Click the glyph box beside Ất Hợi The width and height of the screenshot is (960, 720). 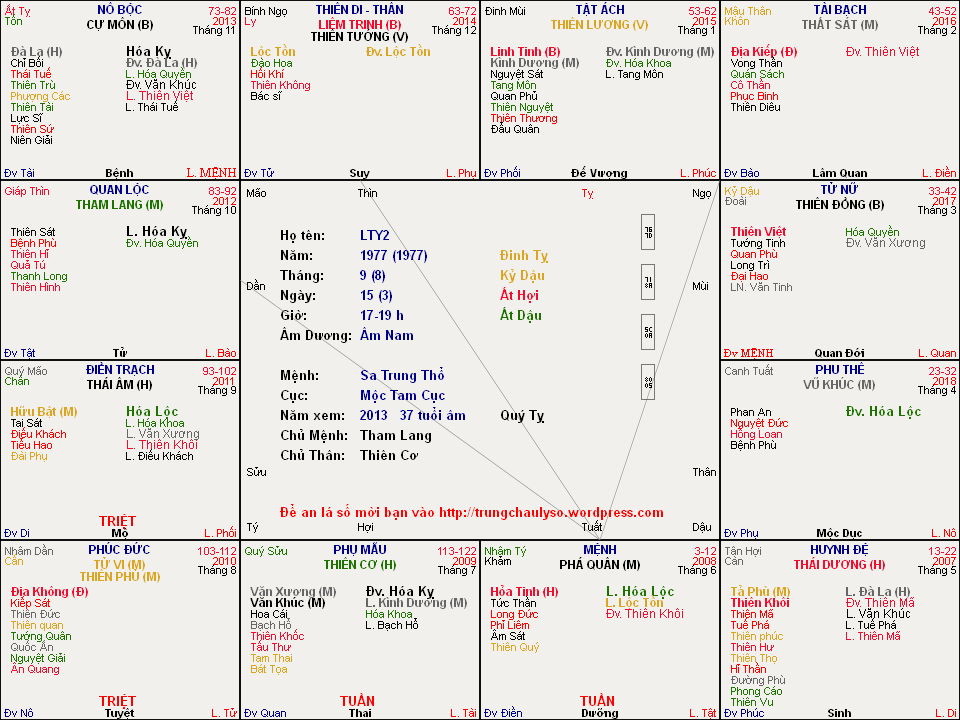tap(647, 331)
